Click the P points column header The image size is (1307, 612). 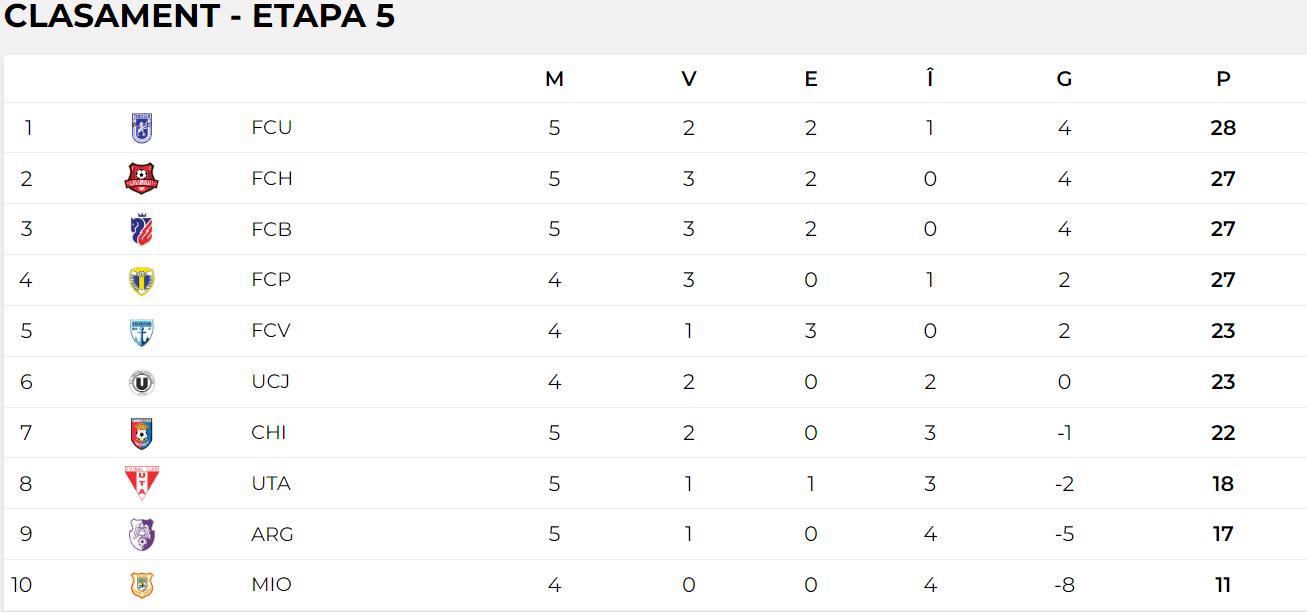pyautogui.click(x=1223, y=79)
